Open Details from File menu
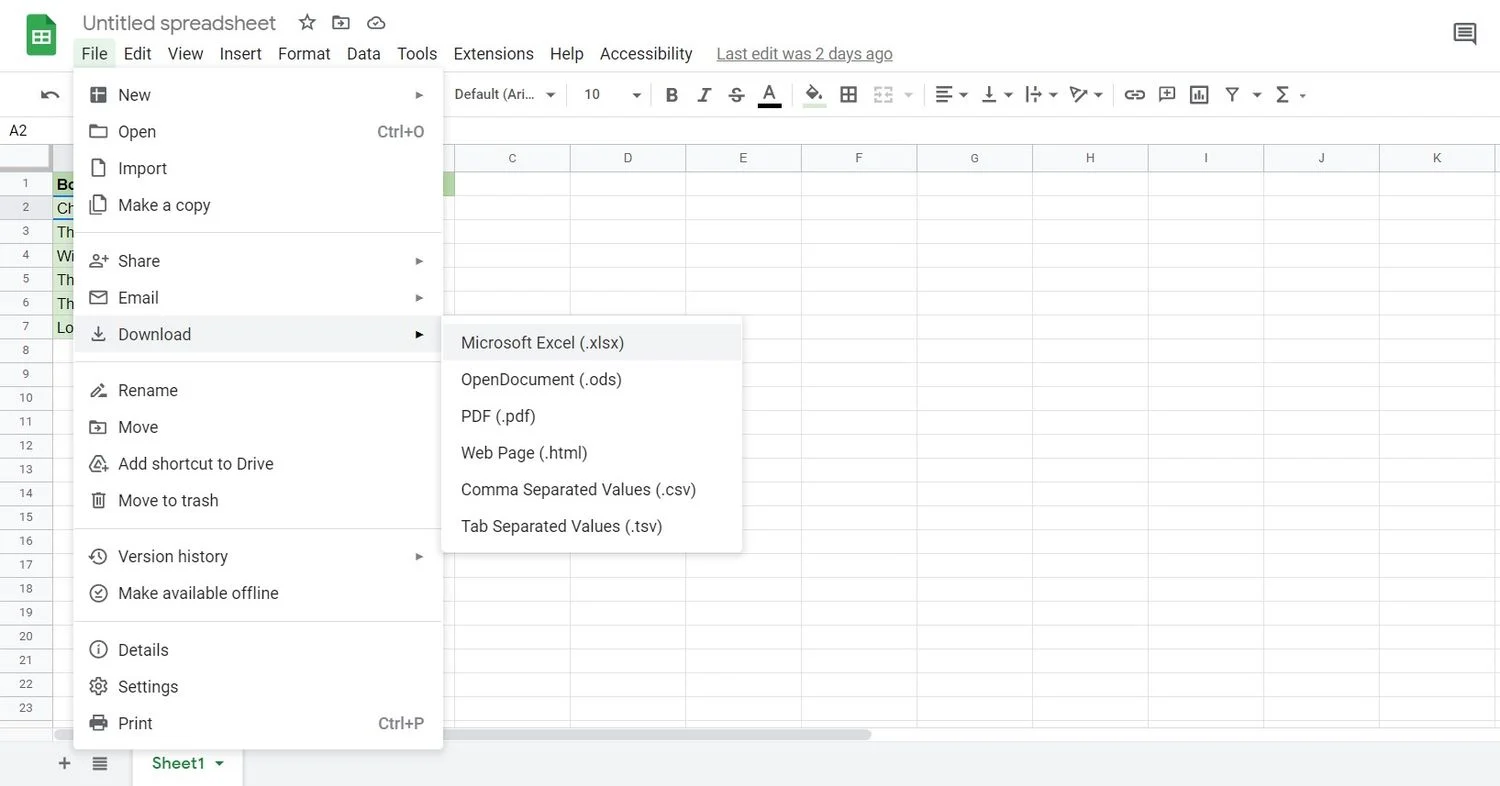Image resolution: width=1500 pixels, height=786 pixels. pyautogui.click(x=258, y=650)
